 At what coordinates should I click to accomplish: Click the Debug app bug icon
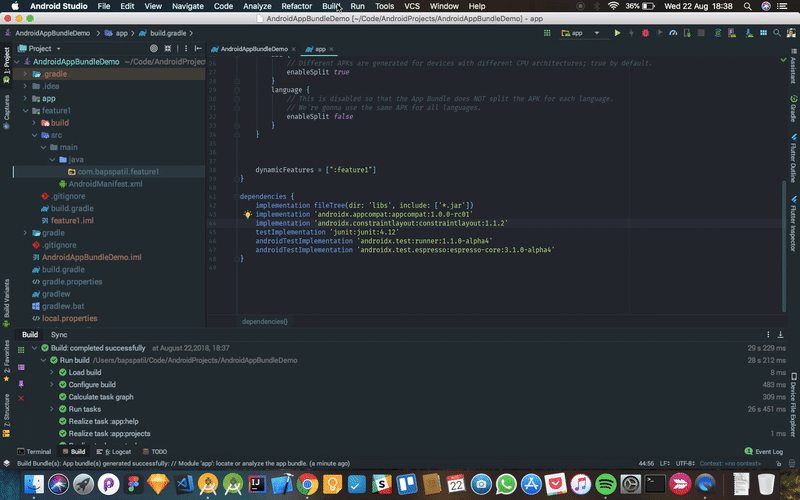(645, 33)
